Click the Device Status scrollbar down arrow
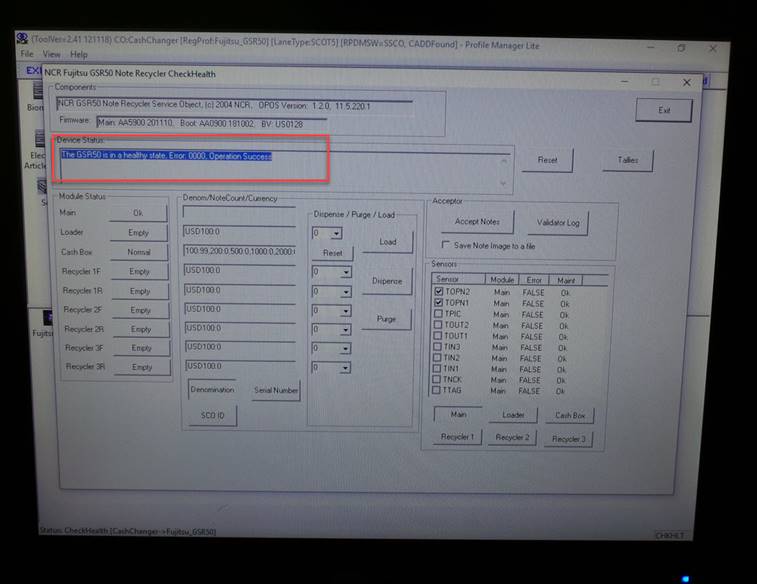 (x=504, y=184)
